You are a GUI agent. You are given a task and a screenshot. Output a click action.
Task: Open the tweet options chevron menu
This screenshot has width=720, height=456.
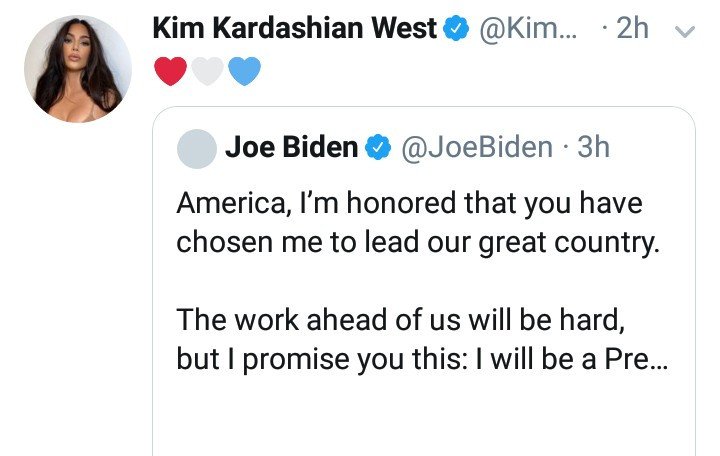685,31
